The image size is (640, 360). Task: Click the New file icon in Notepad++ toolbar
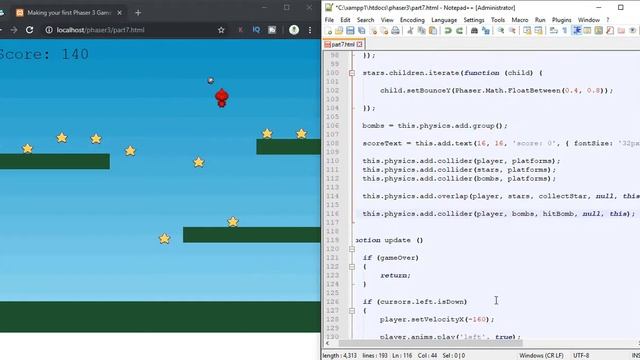329,31
